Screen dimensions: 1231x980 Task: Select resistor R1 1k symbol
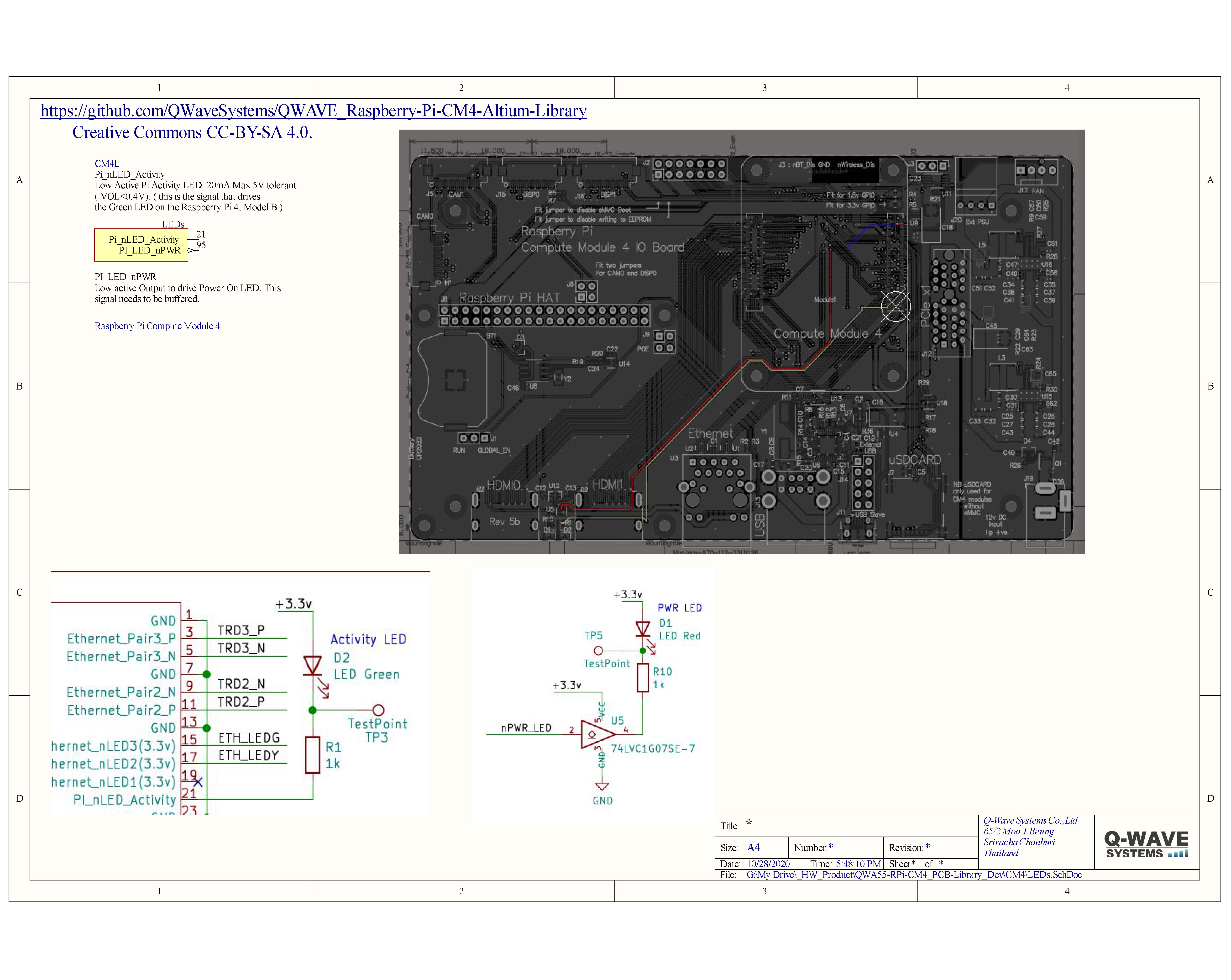click(x=312, y=754)
